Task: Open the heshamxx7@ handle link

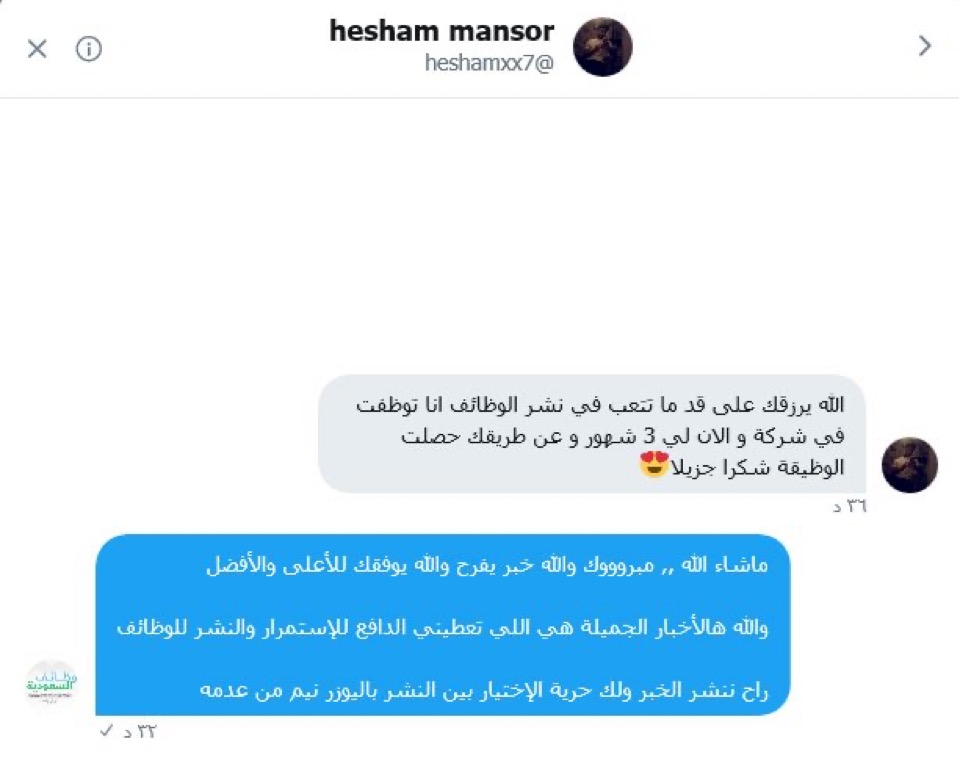Action: [489, 62]
